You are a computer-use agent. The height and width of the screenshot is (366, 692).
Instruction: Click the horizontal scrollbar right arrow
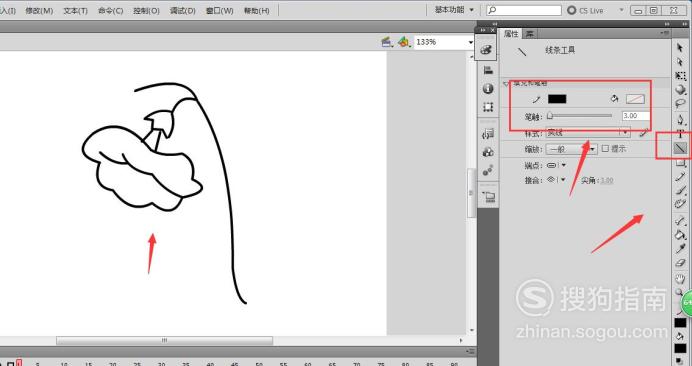pyautogui.click(x=461, y=340)
